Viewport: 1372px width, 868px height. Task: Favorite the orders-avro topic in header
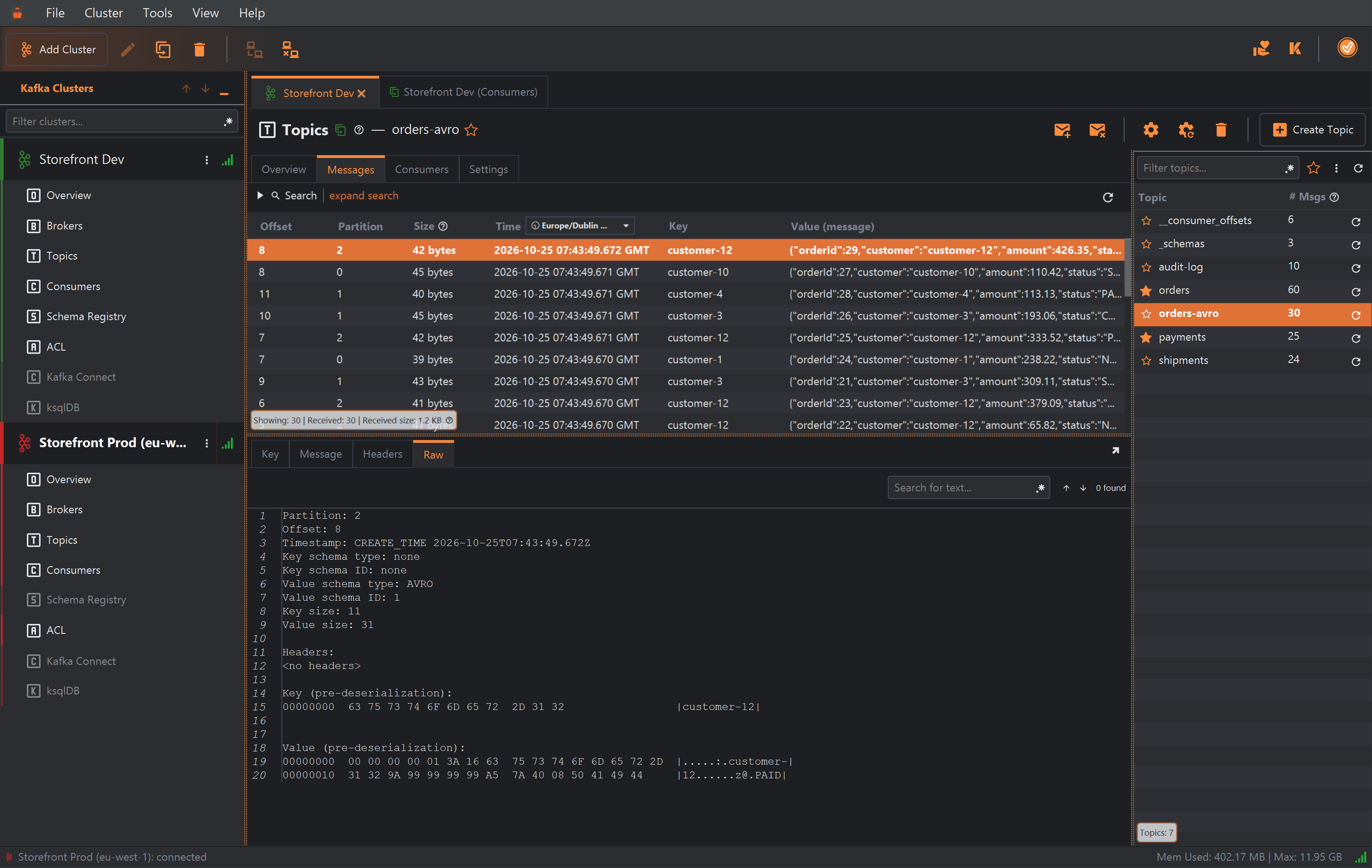click(471, 130)
